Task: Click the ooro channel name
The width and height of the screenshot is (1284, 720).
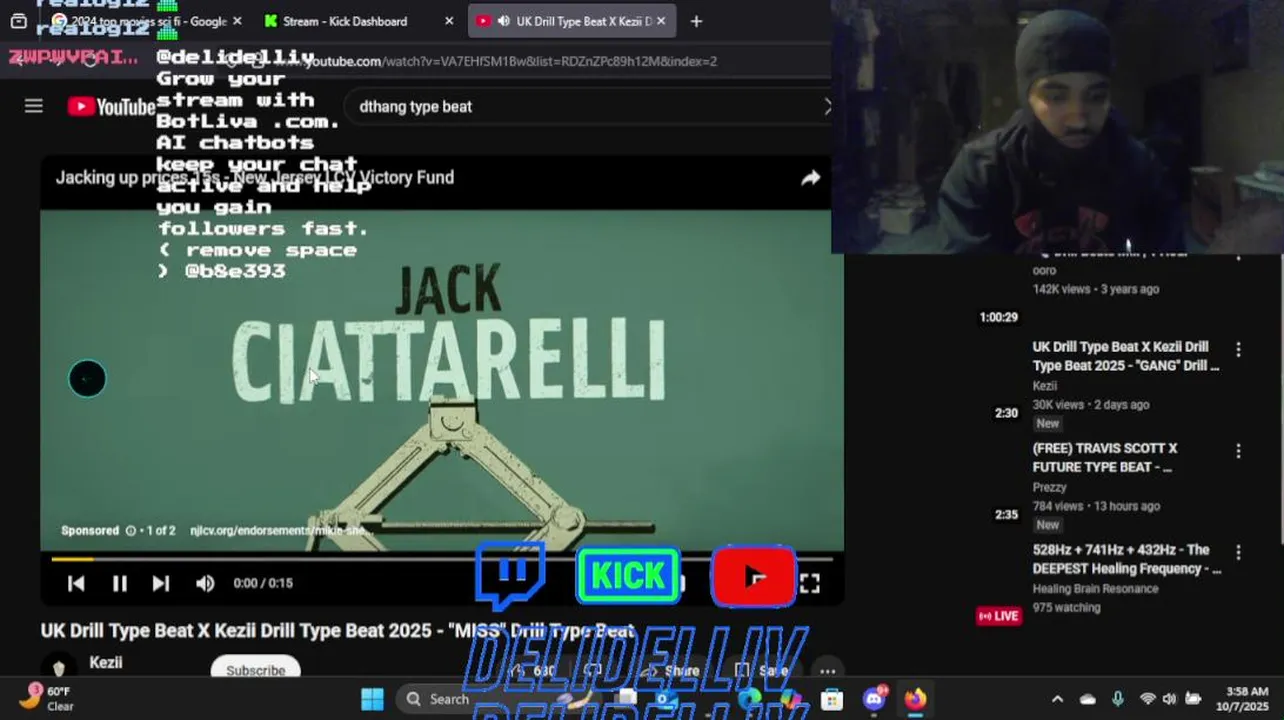Action: click(x=1044, y=270)
